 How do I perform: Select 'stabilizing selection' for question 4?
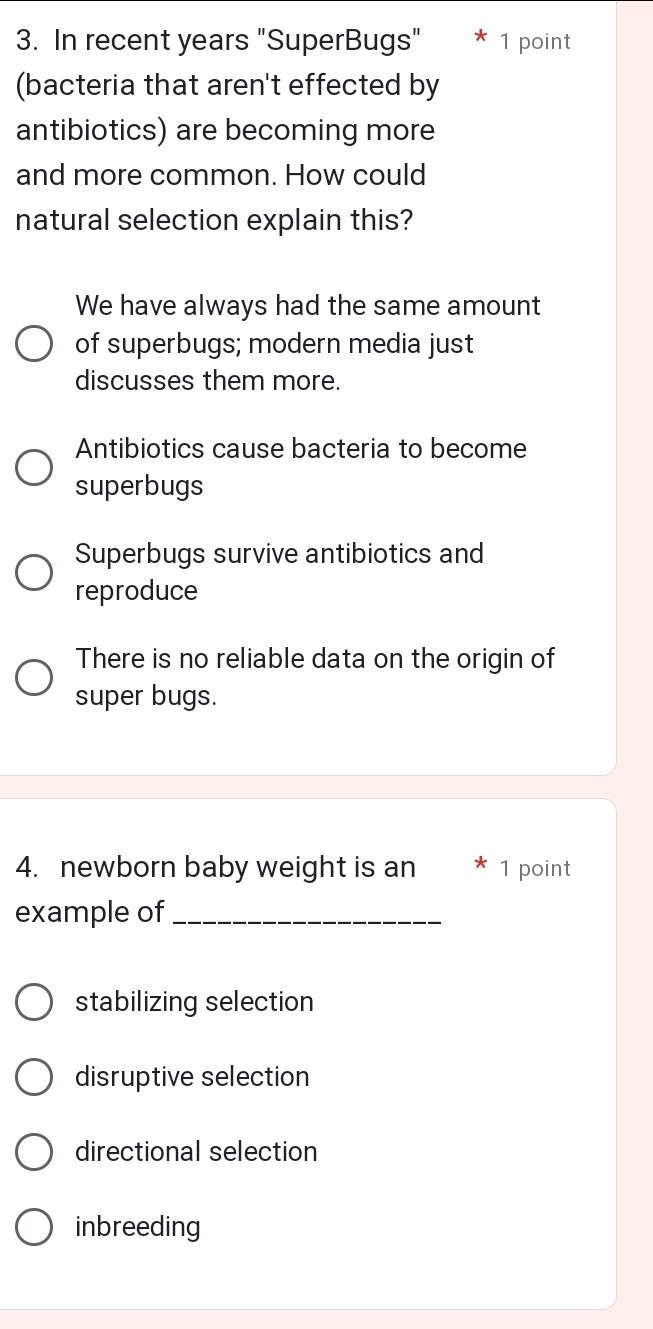pyautogui.click(x=33, y=1001)
